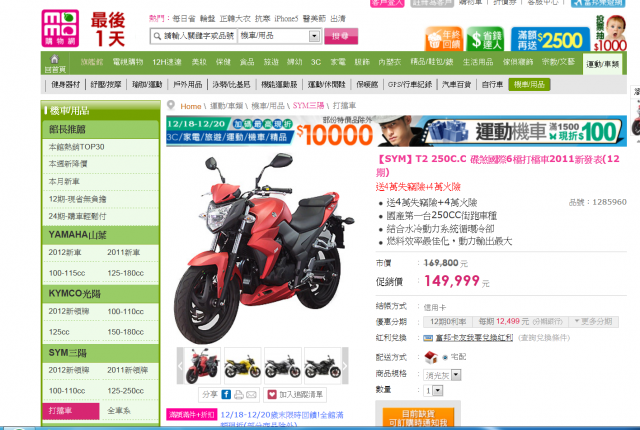The width and height of the screenshot is (640, 430).
Task: Open the 電視購物 navigation tab
Action: pyautogui.click(x=128, y=62)
